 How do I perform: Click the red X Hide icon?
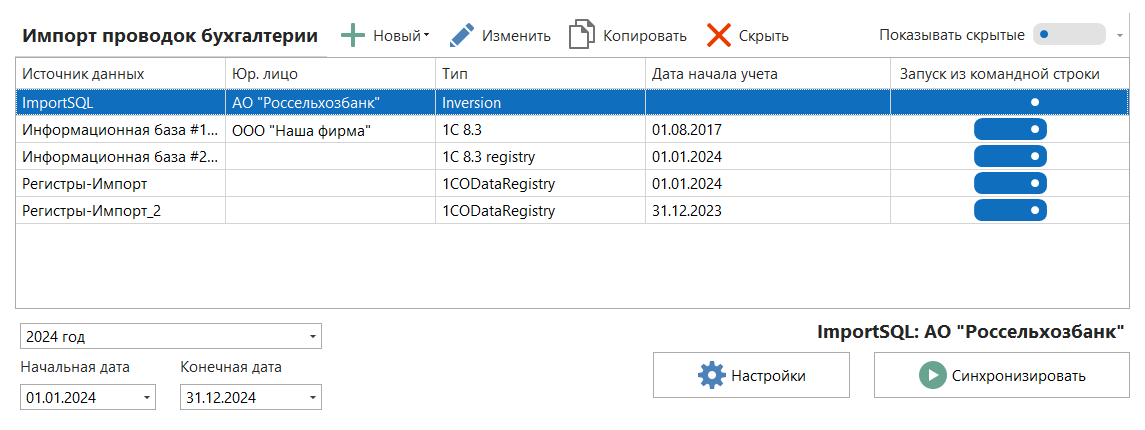point(719,36)
